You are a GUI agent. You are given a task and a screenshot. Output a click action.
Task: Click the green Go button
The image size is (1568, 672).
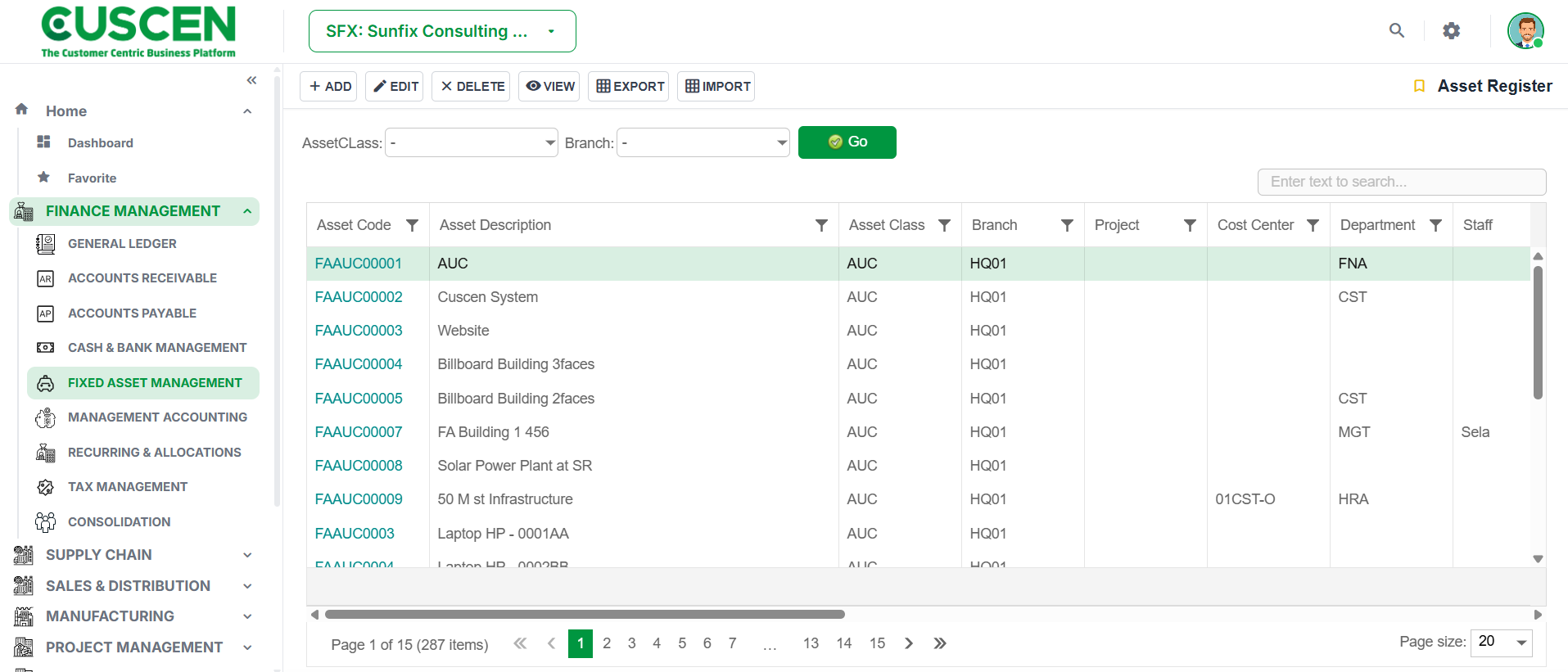[847, 142]
